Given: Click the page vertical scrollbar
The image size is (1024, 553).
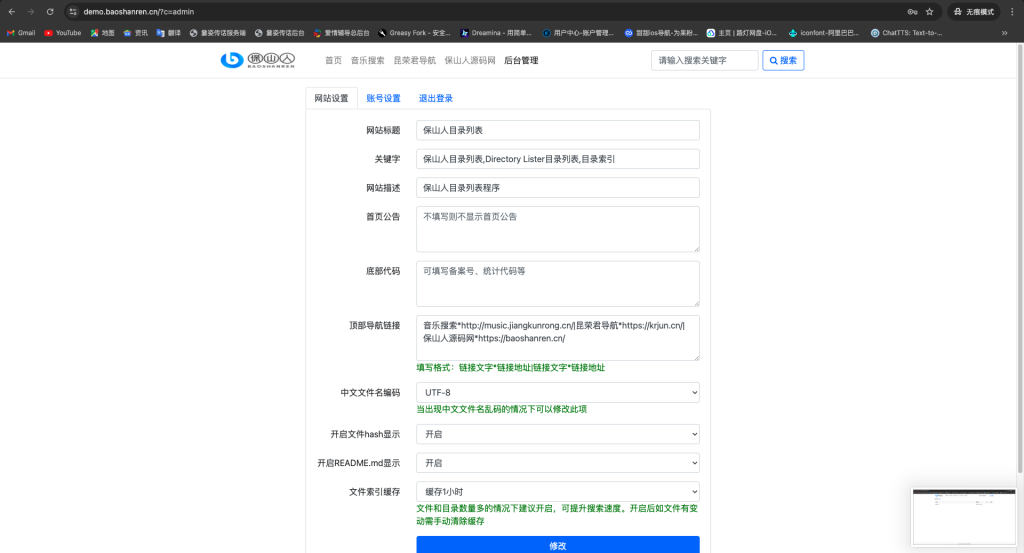Looking at the screenshot, I should click(1020, 261).
